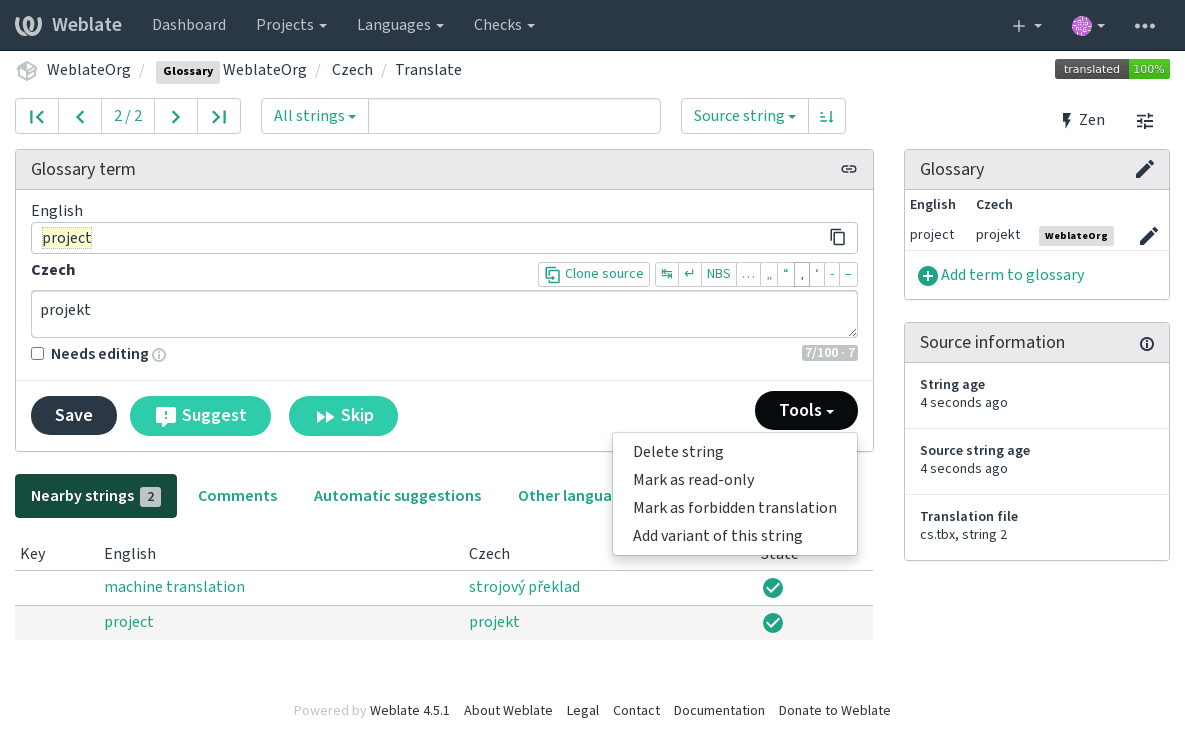Submit with the Suggest button
Screen dimensions: 1185x748
click(x=200, y=416)
